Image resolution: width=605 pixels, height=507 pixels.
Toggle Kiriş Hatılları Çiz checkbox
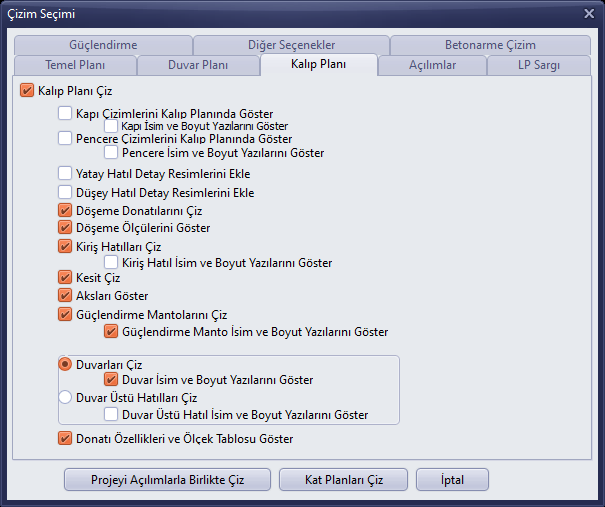(65, 246)
